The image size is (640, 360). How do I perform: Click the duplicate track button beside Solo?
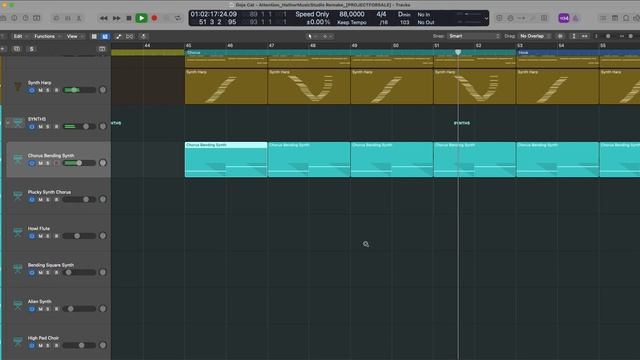17,49
